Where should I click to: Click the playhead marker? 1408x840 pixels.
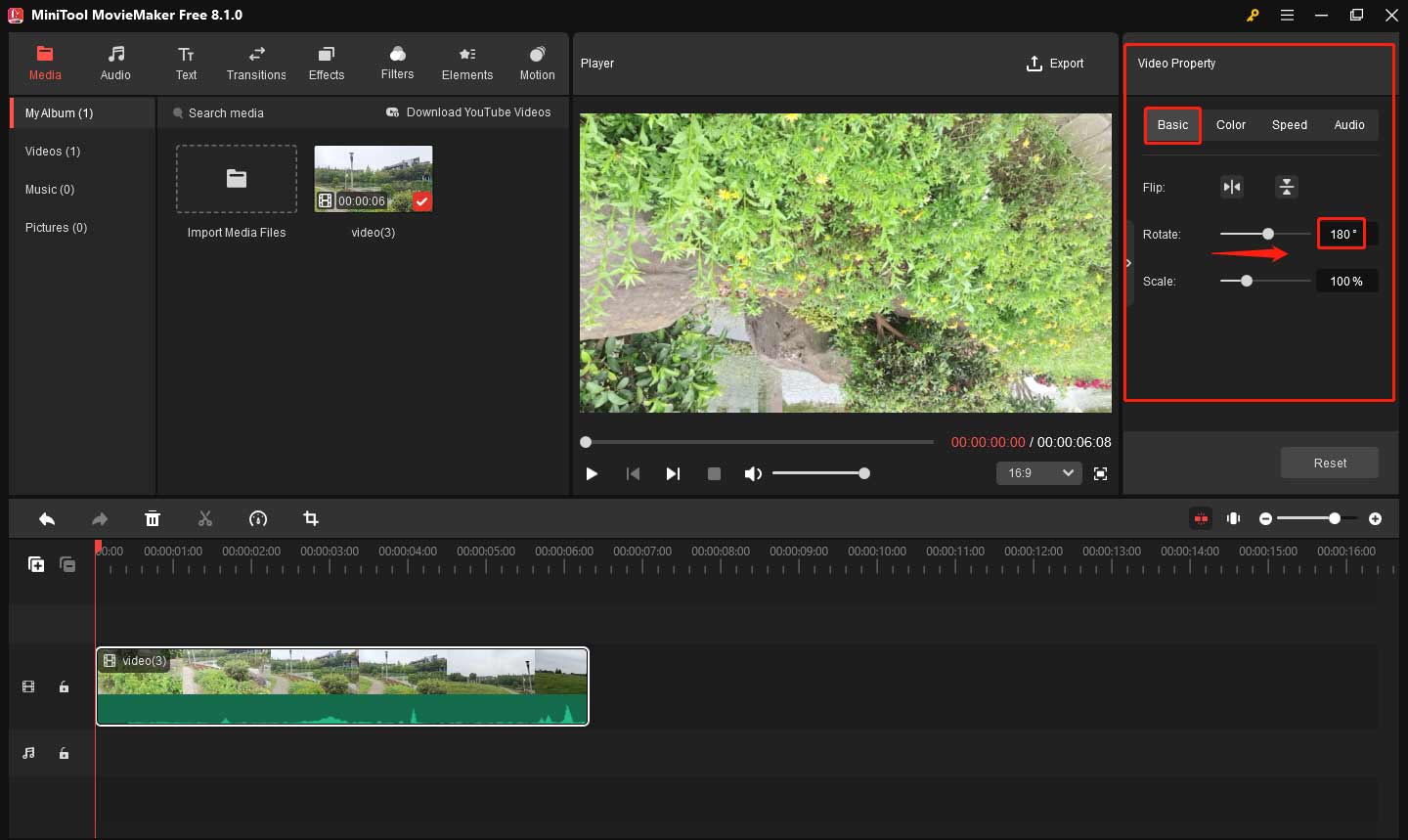coord(98,548)
